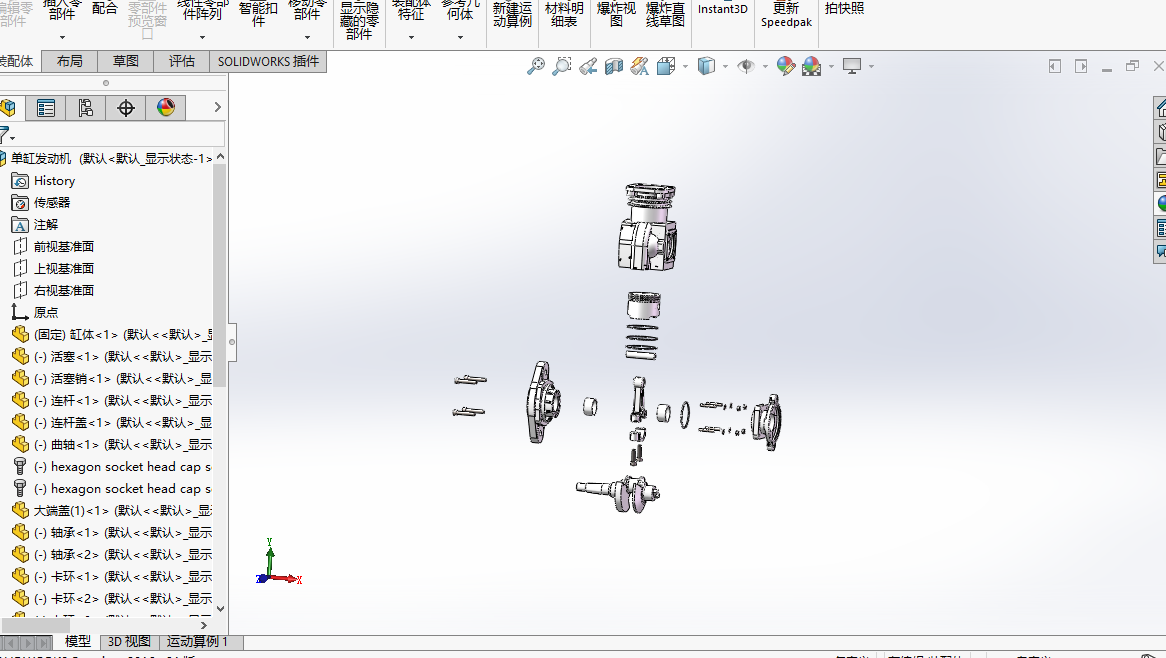Open 线性零部件阵列 dropdown arrow
The height and width of the screenshot is (658, 1166).
[x=202, y=37]
